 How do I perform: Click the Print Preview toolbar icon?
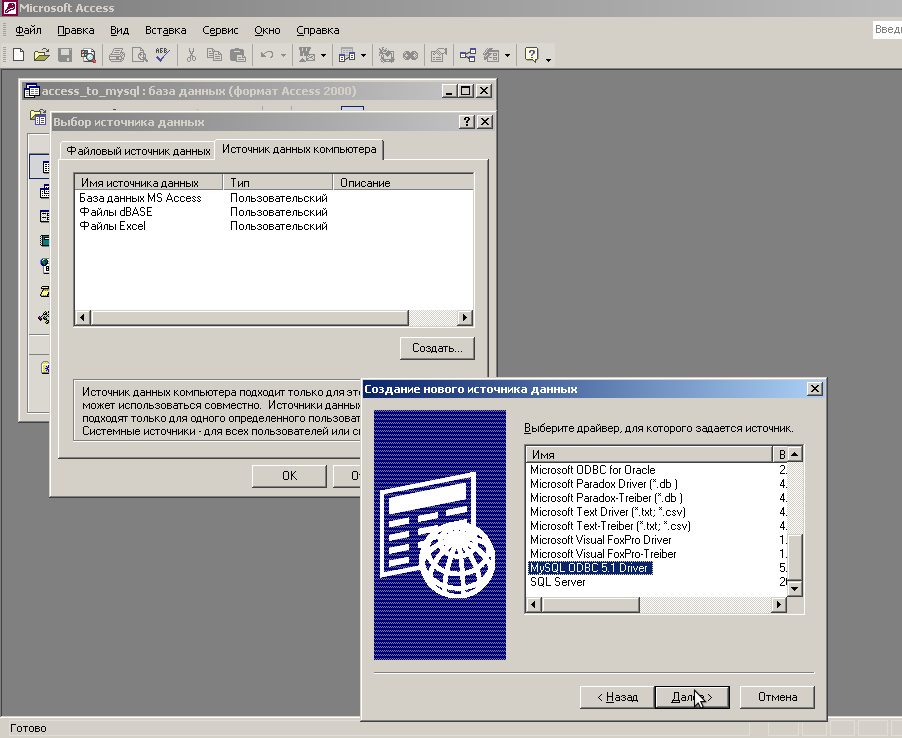(x=139, y=55)
